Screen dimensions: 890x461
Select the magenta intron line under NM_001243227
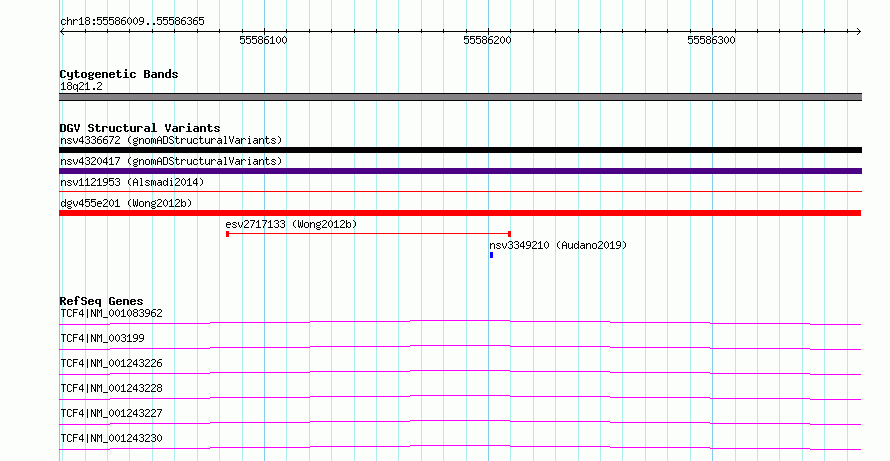[x=460, y=422]
